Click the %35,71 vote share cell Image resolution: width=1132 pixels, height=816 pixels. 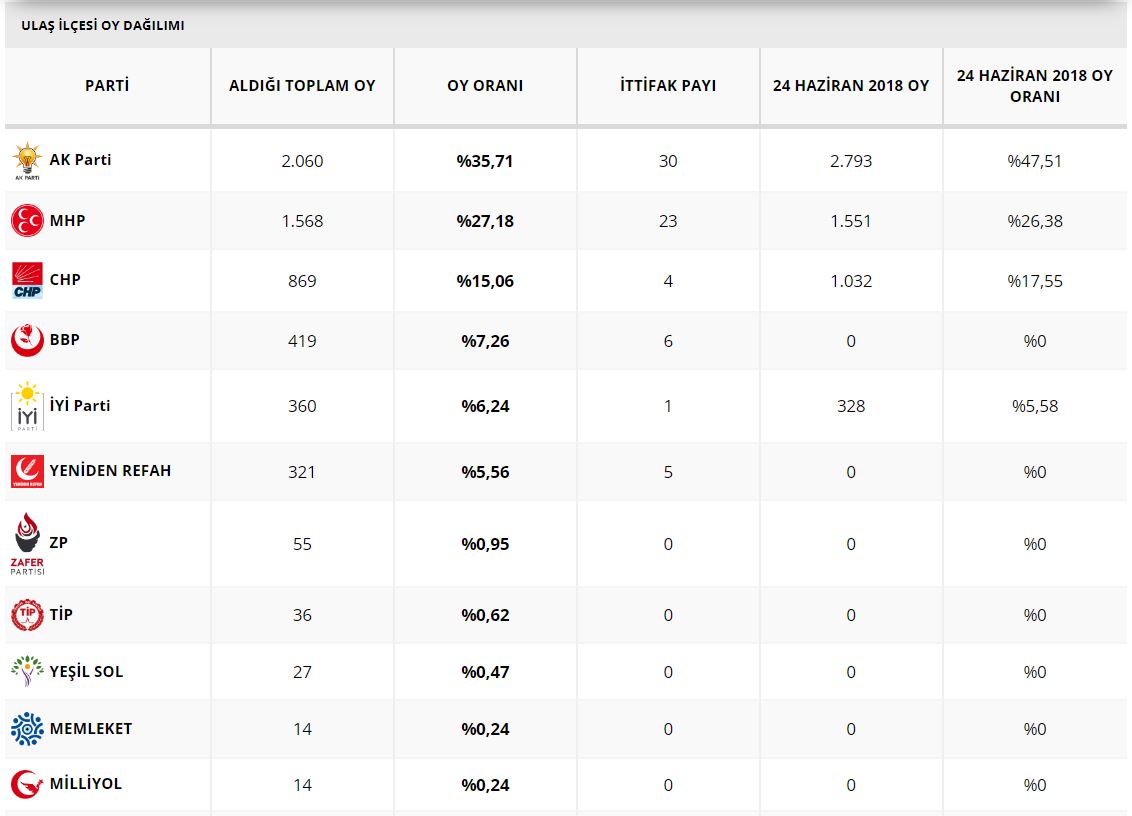pos(485,161)
